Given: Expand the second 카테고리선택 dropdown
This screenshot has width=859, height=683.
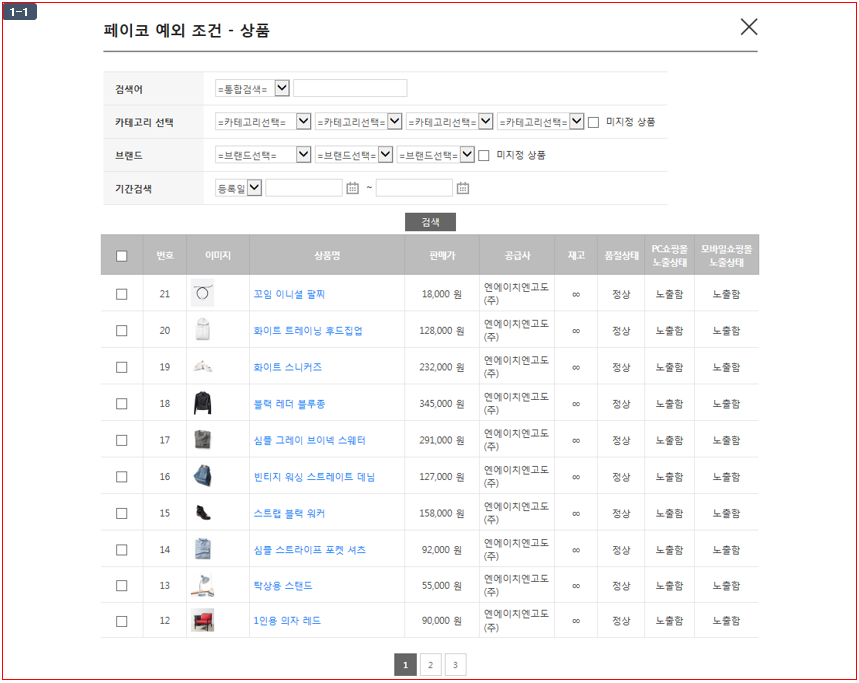Looking at the screenshot, I should 359,122.
